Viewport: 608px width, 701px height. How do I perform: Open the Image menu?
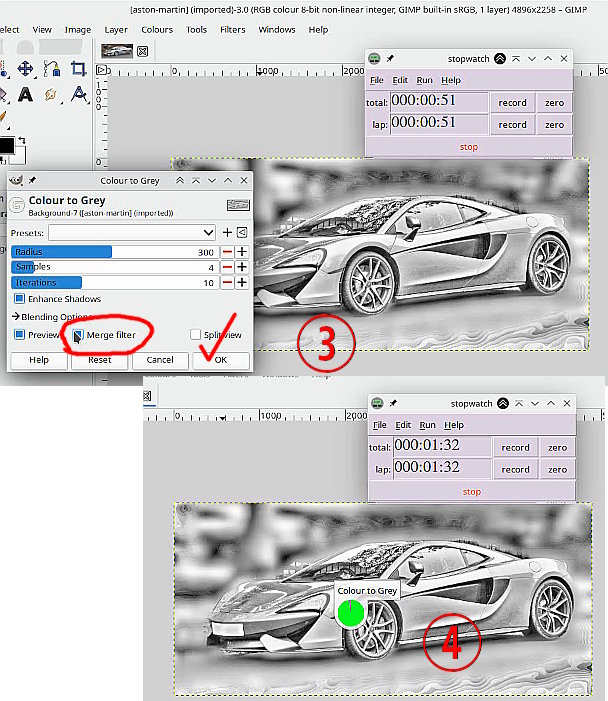coord(78,30)
